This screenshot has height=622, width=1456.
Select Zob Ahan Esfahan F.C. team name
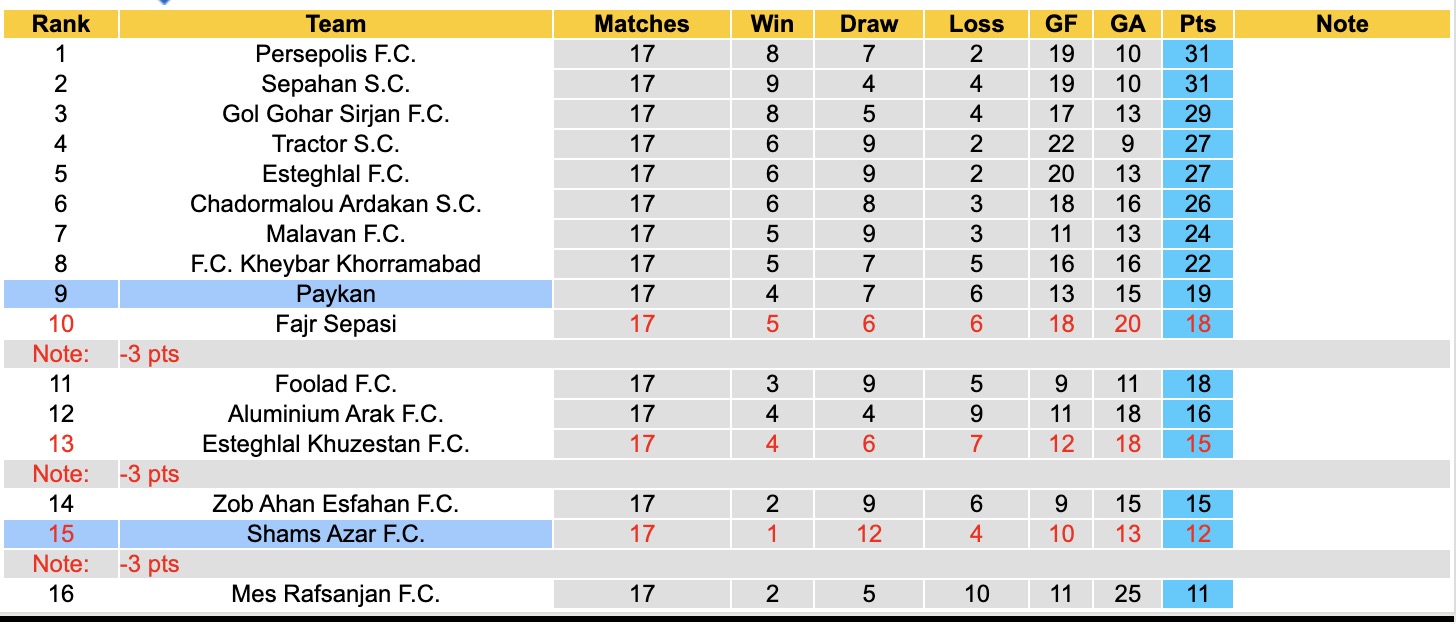336,504
